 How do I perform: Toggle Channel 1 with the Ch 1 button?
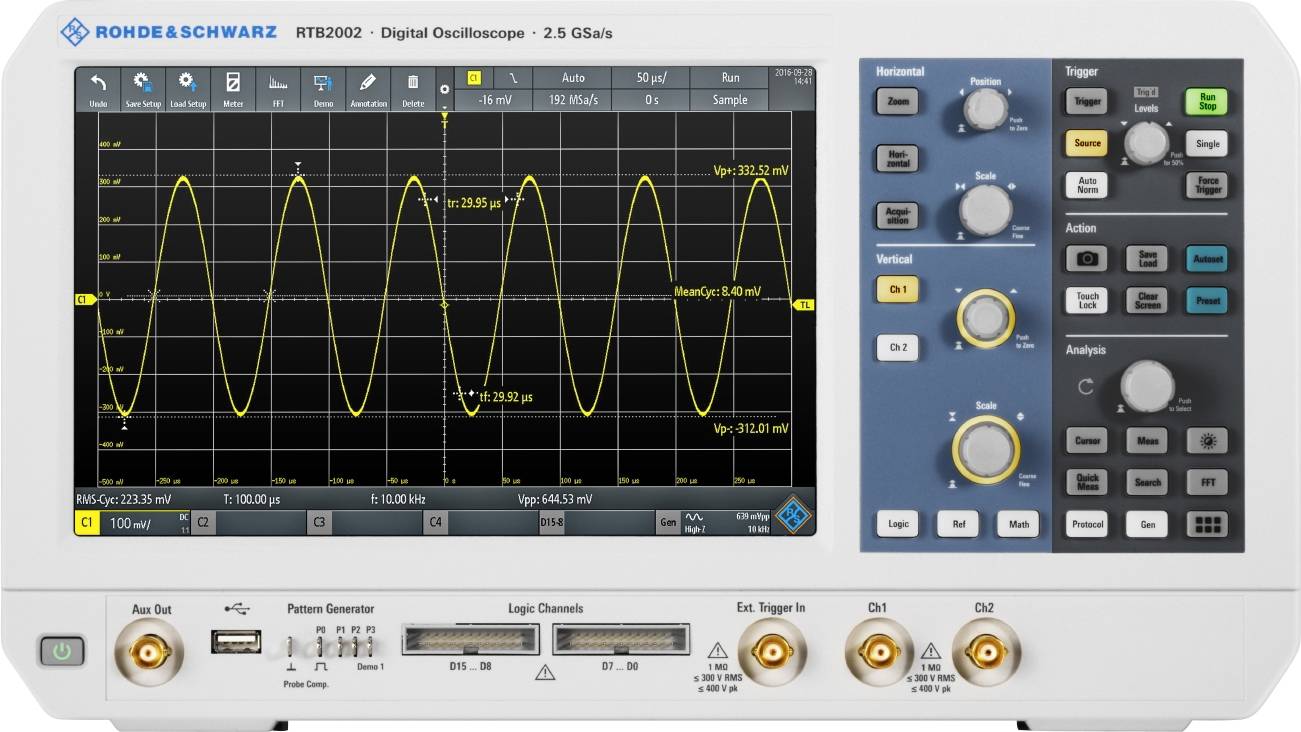point(896,289)
